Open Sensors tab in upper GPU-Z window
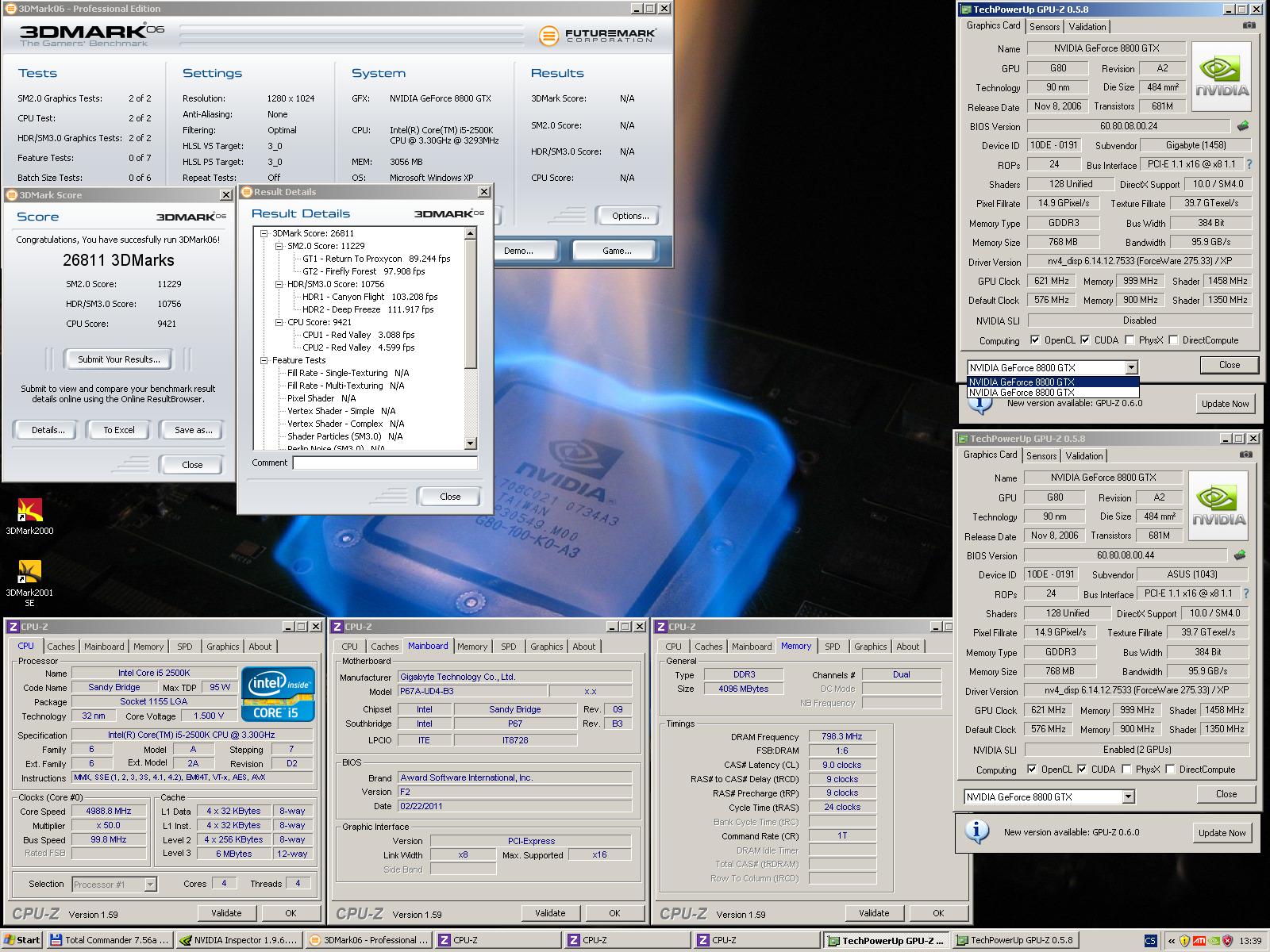This screenshot has height=952, width=1270. pyautogui.click(x=1045, y=26)
